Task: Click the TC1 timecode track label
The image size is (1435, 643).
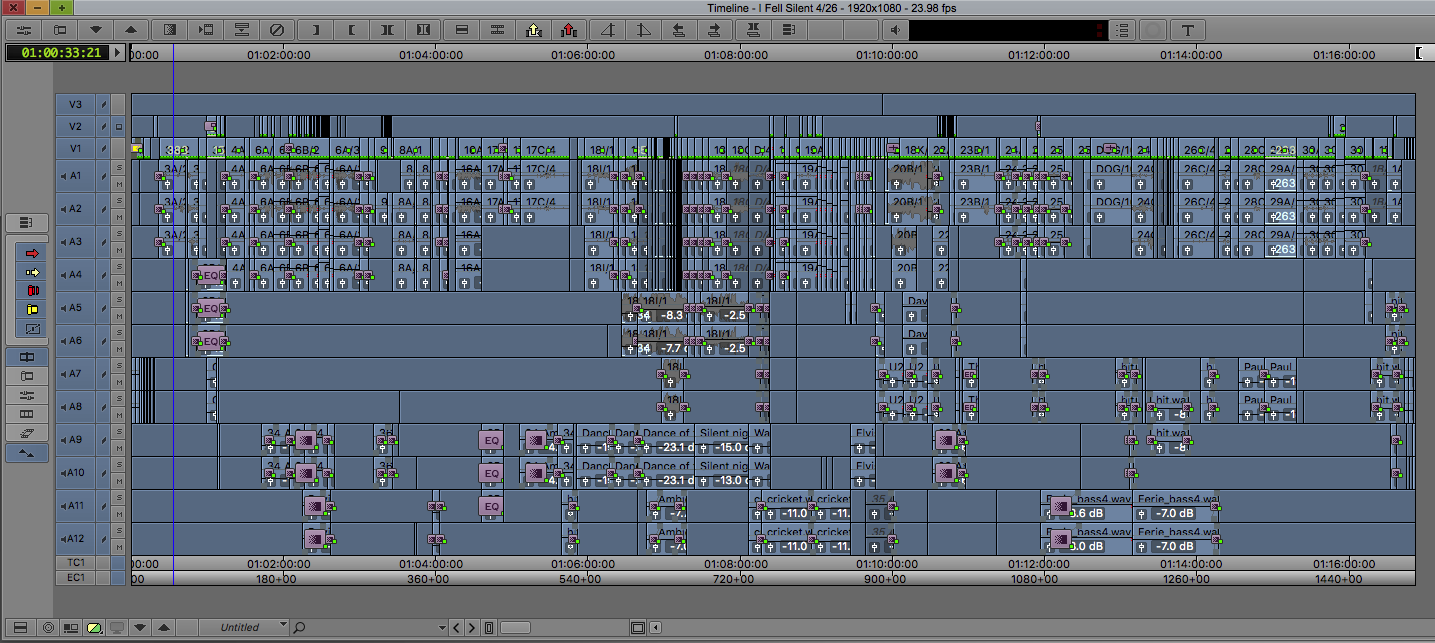Action: (x=75, y=564)
